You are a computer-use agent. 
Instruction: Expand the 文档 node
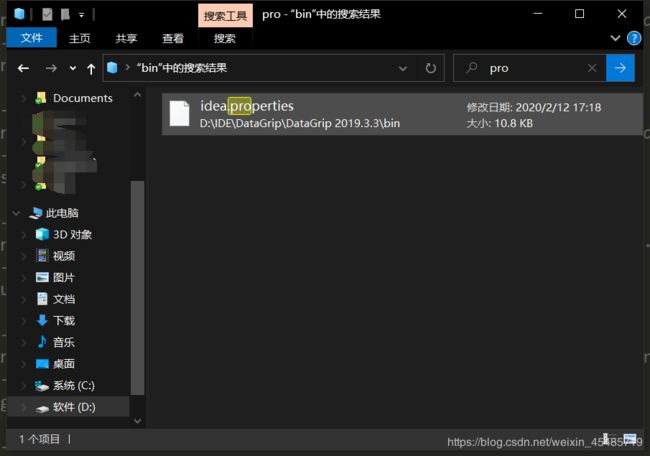23,300
